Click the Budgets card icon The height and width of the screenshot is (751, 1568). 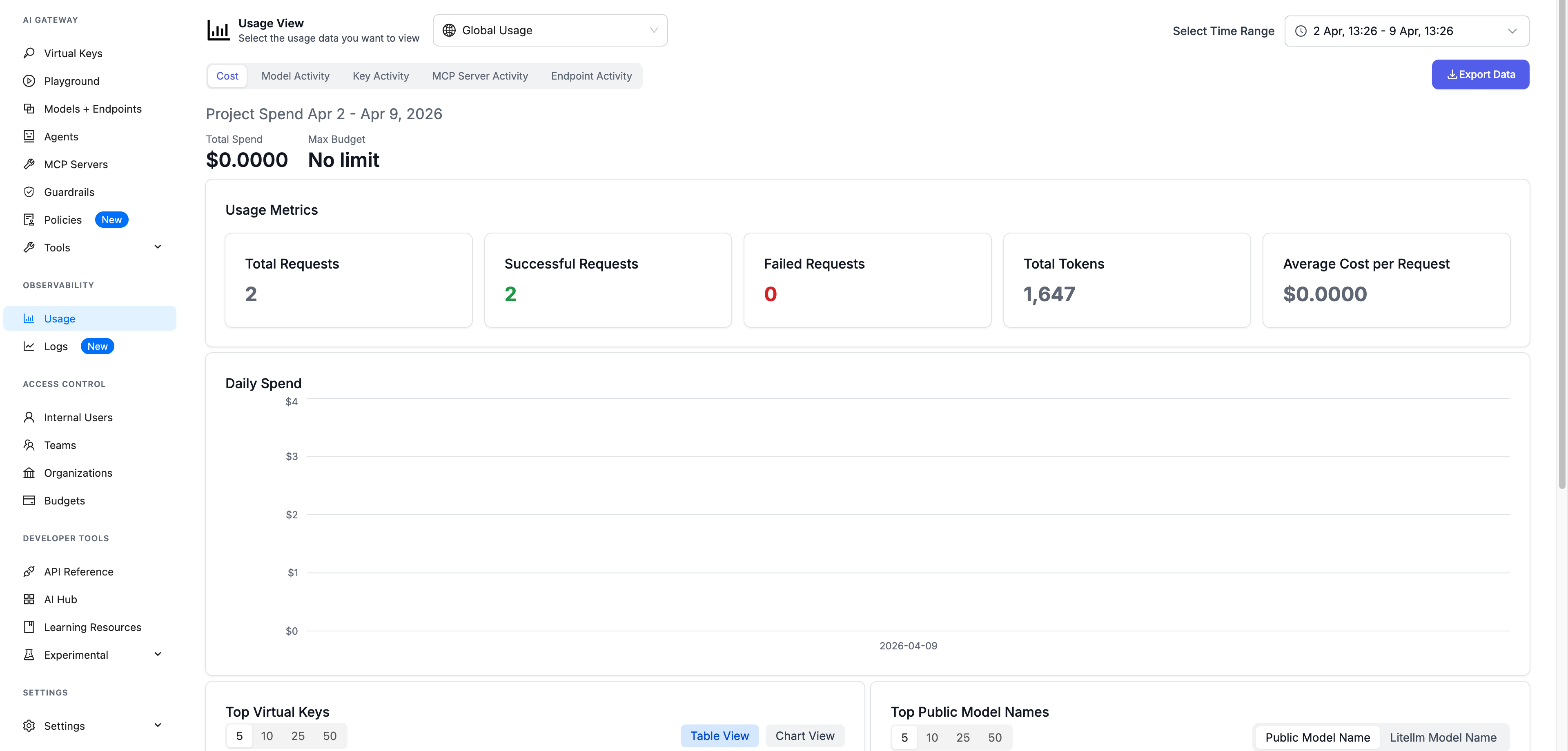tap(29, 500)
